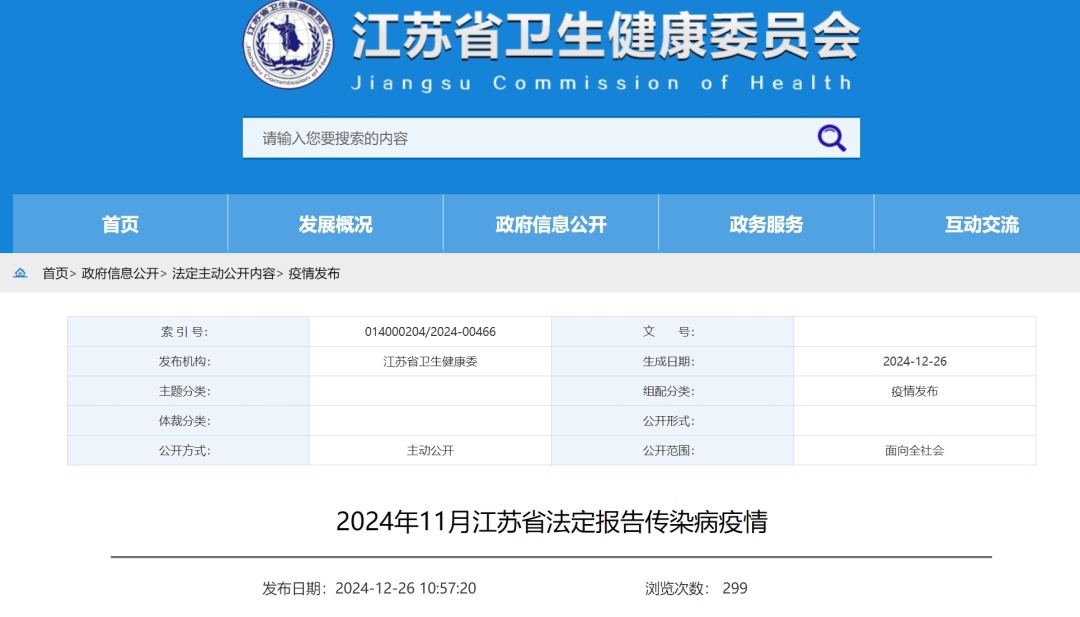Select the 首页 navigation menu item

119,224
